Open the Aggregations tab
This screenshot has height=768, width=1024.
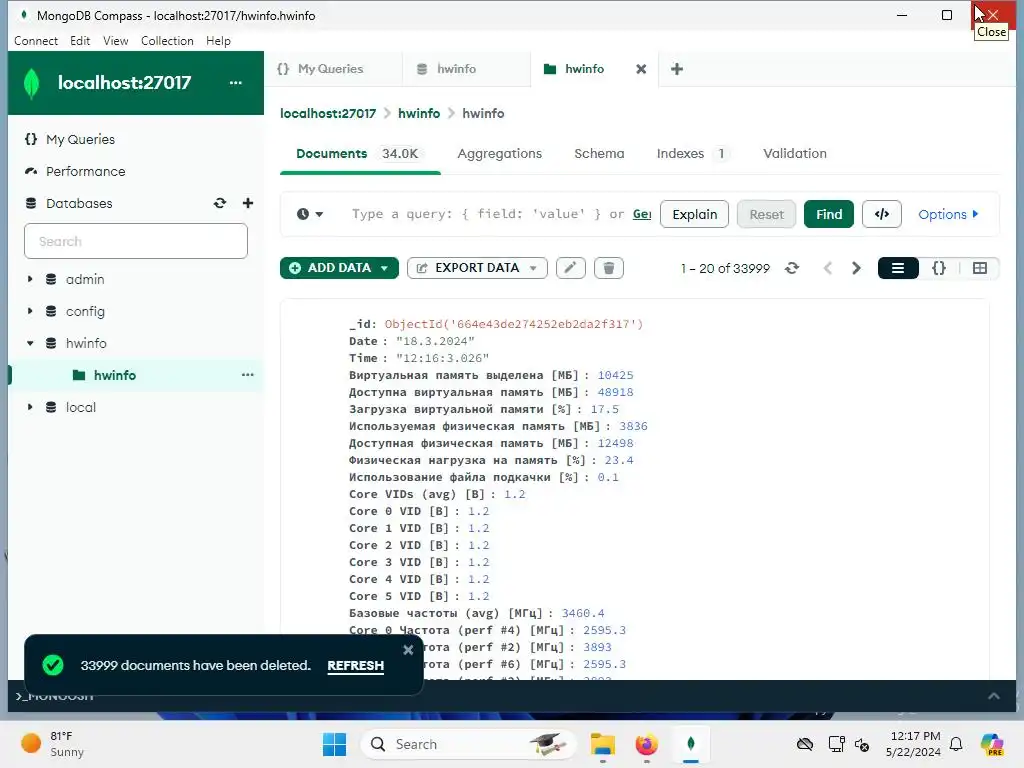click(x=500, y=153)
